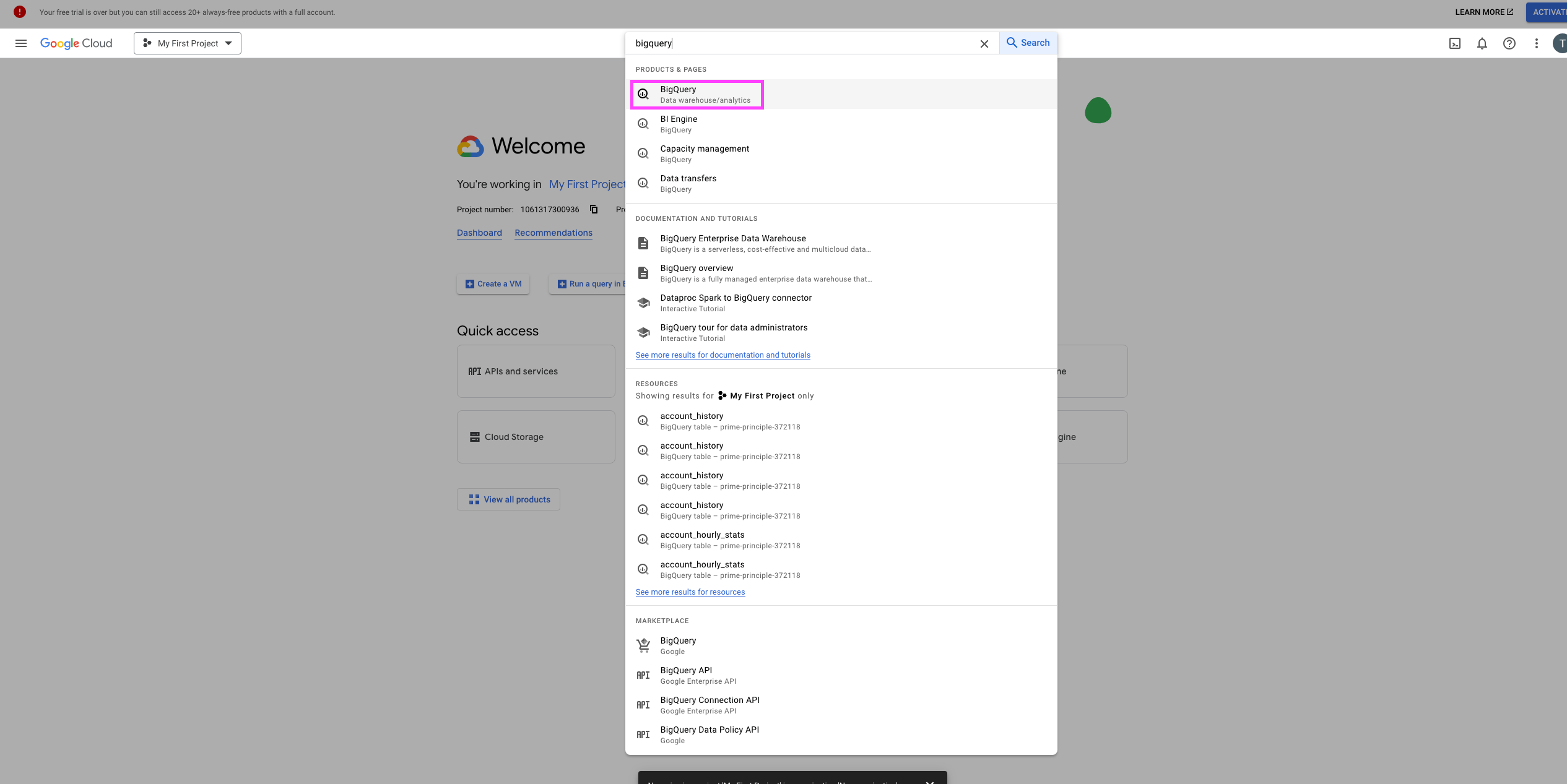Activate Cloud Shell terminal icon
The height and width of the screenshot is (784, 1567).
(x=1455, y=43)
